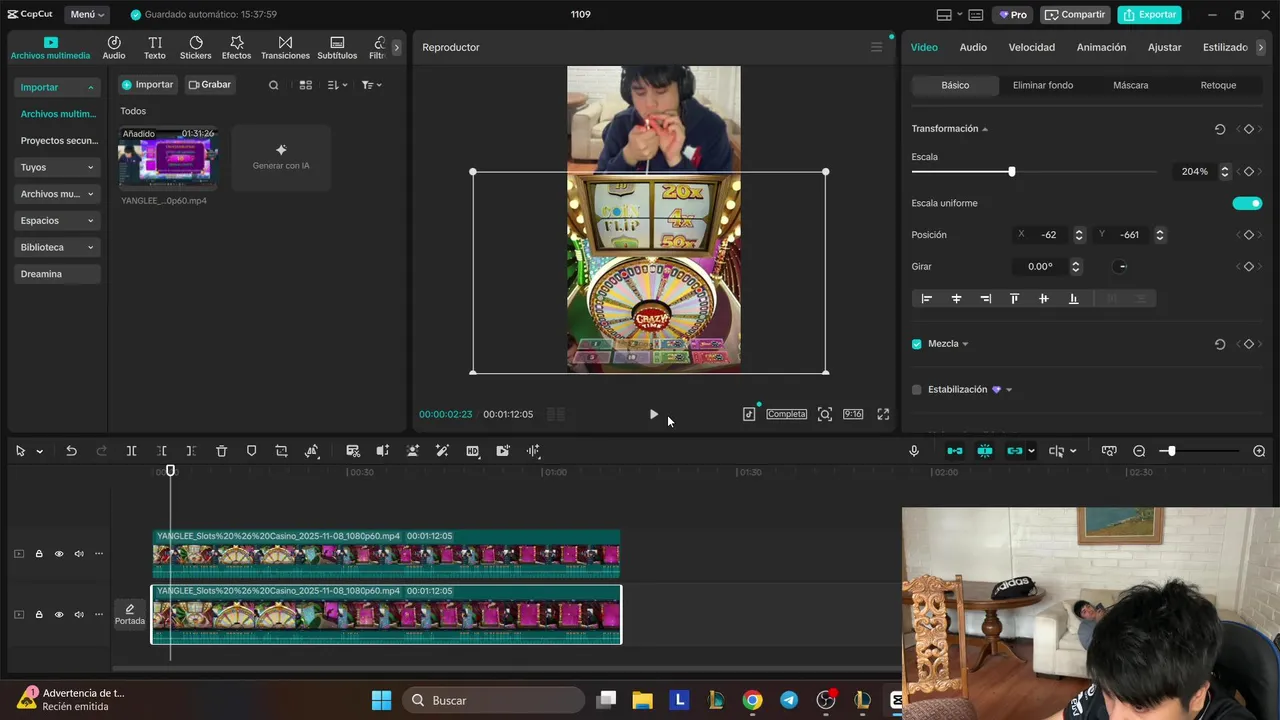Viewport: 1280px width, 720px height.
Task: Hide the lower video track with eye icon
Action: pos(59,614)
